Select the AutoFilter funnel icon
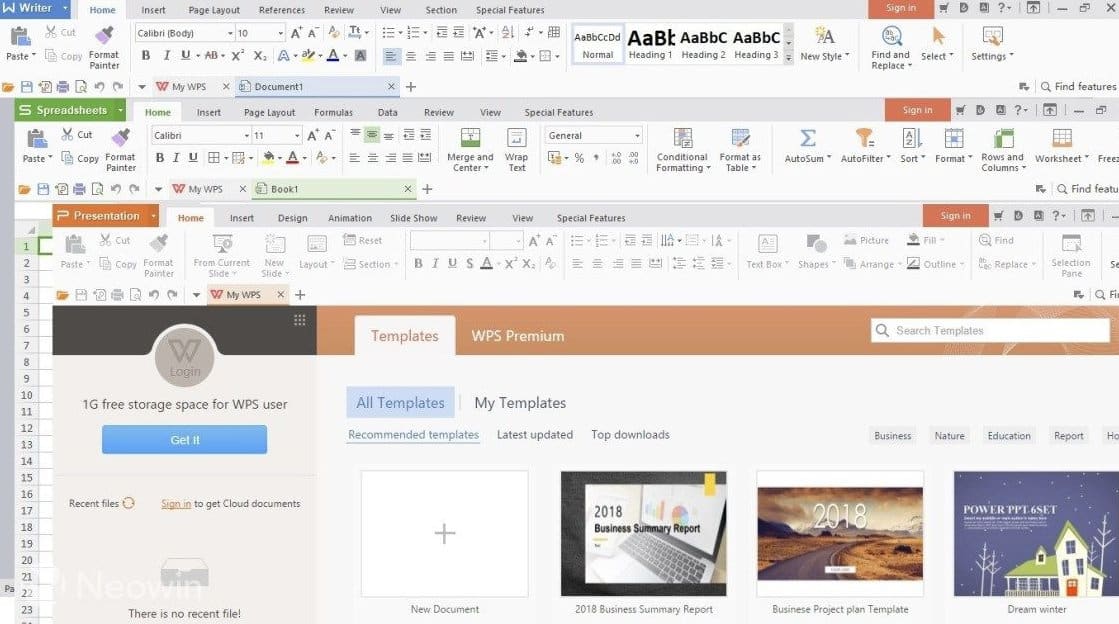The width and height of the screenshot is (1119, 624). tap(864, 139)
